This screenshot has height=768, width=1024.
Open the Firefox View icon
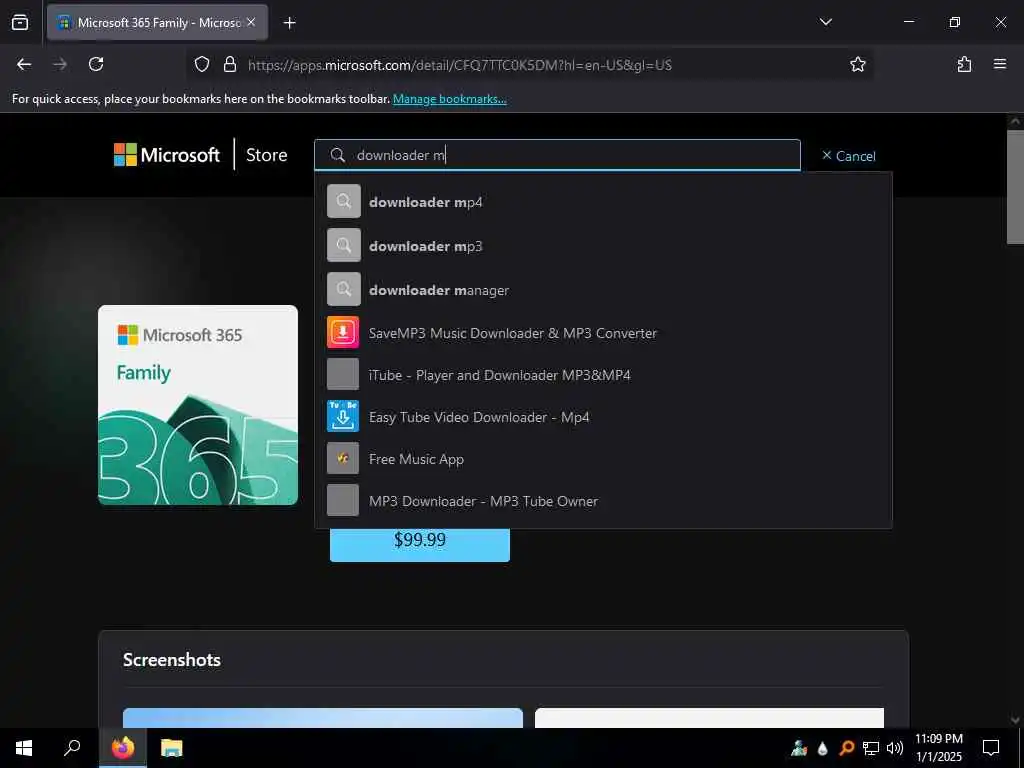(x=20, y=22)
